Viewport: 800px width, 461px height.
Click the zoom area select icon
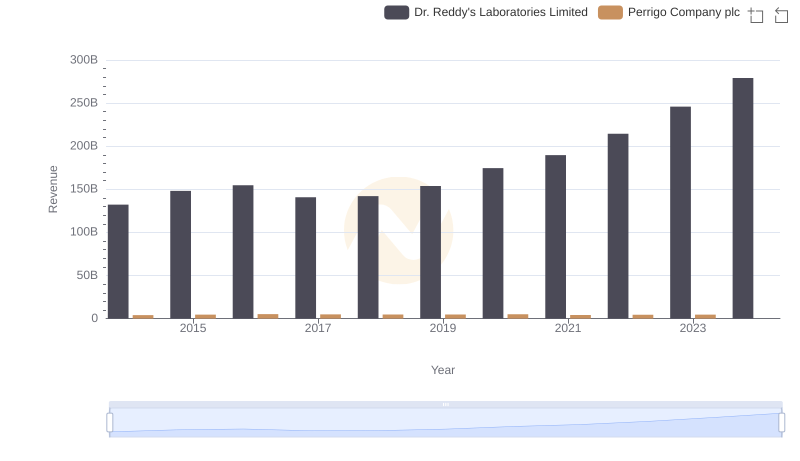(756, 15)
